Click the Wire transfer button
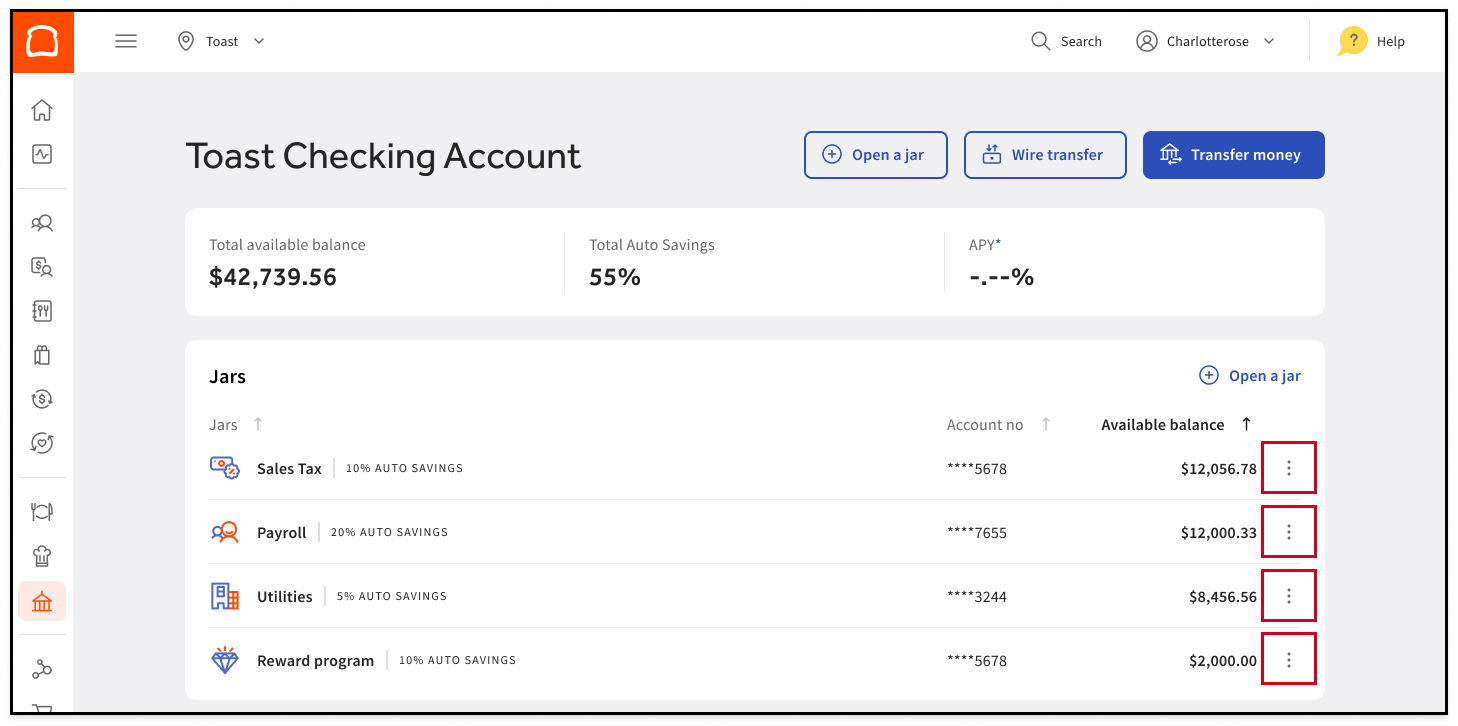This screenshot has width=1458, height=726. tap(1045, 155)
